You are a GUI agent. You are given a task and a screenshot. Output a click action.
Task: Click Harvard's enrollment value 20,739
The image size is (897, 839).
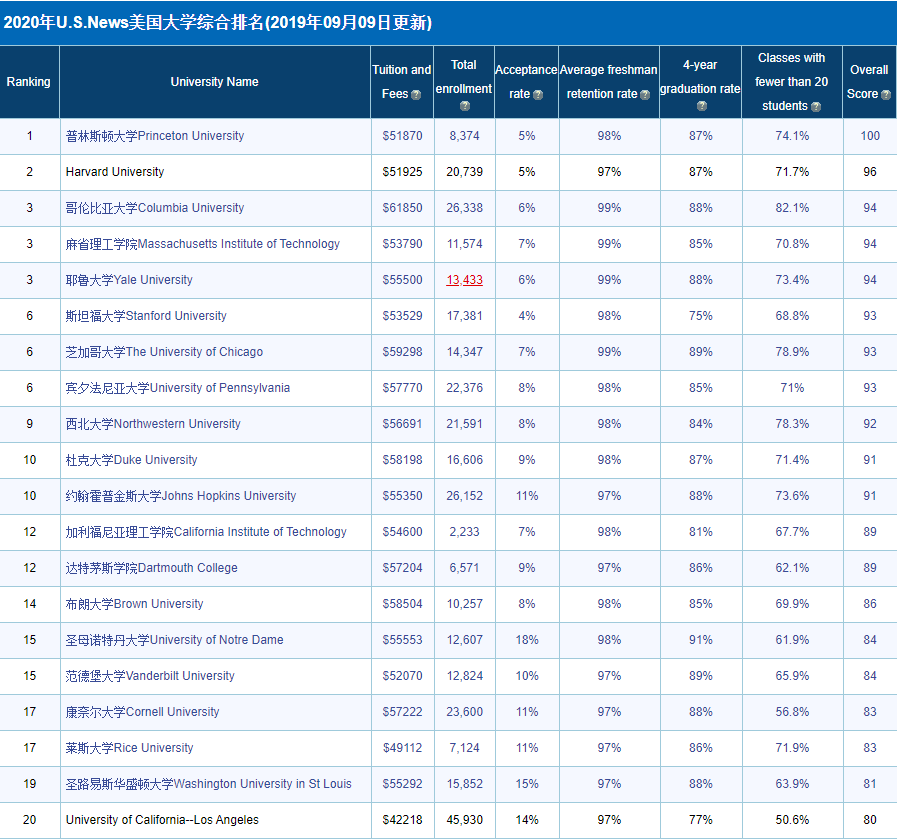(465, 172)
